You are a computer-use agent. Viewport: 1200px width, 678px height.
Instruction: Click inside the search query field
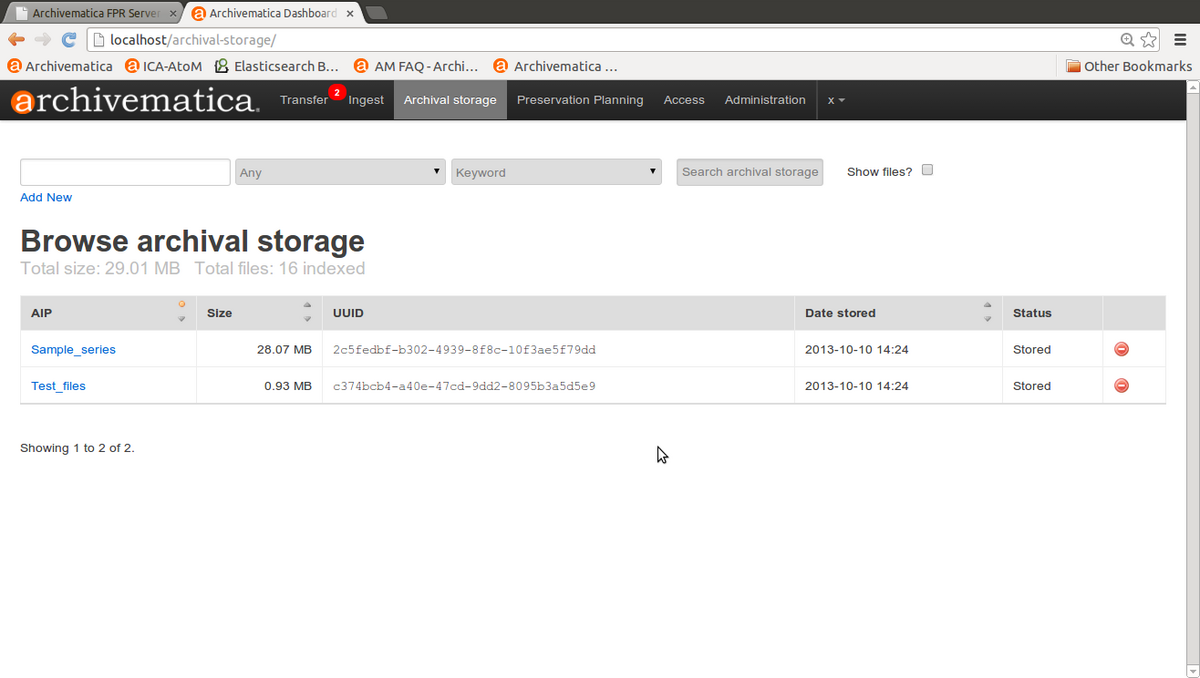click(x=124, y=171)
